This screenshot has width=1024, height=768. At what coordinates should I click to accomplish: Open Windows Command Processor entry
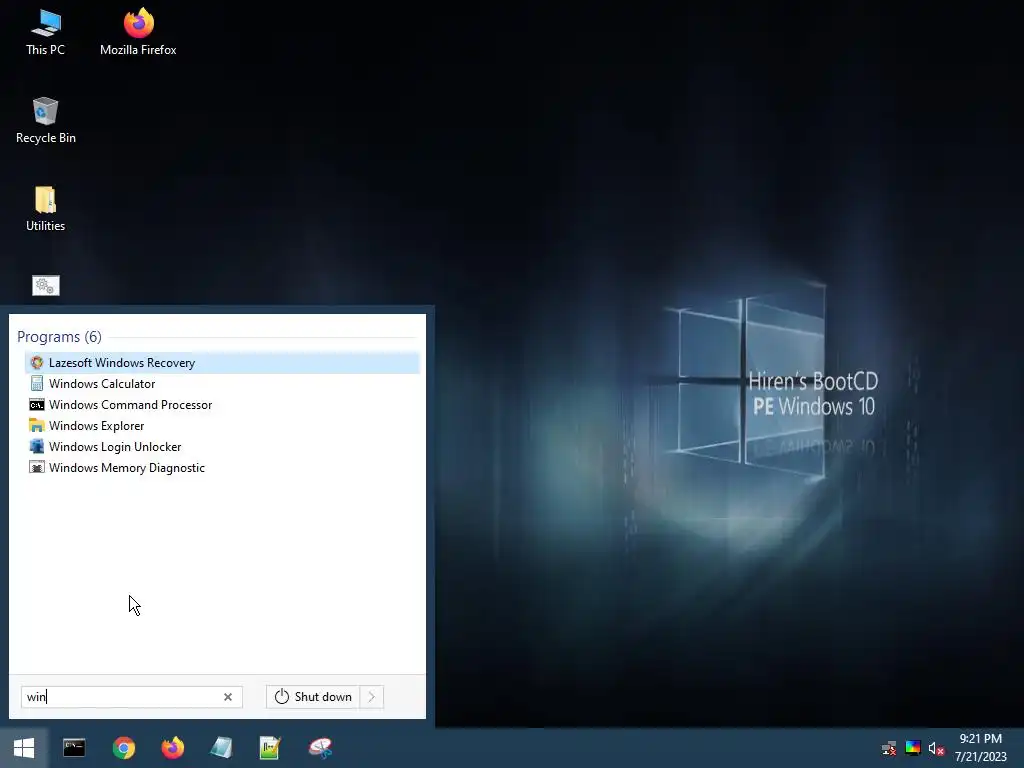point(222,405)
